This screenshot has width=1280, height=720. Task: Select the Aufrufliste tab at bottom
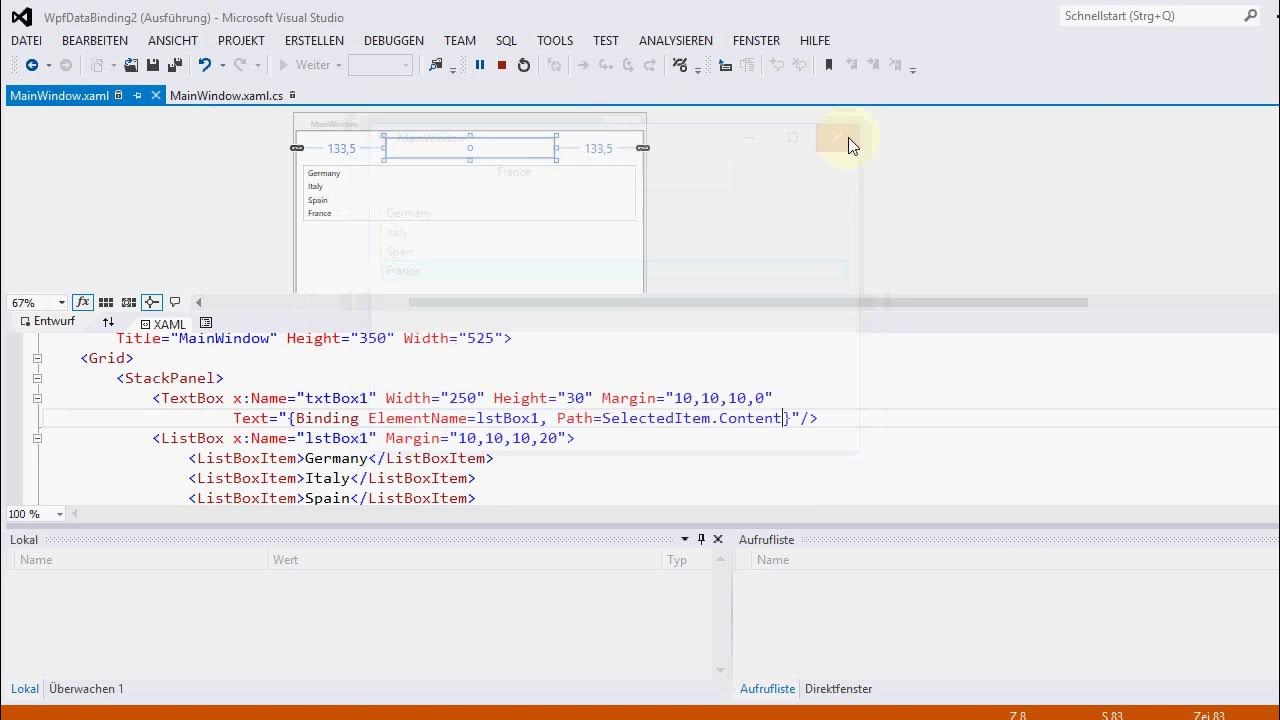pyautogui.click(x=767, y=689)
